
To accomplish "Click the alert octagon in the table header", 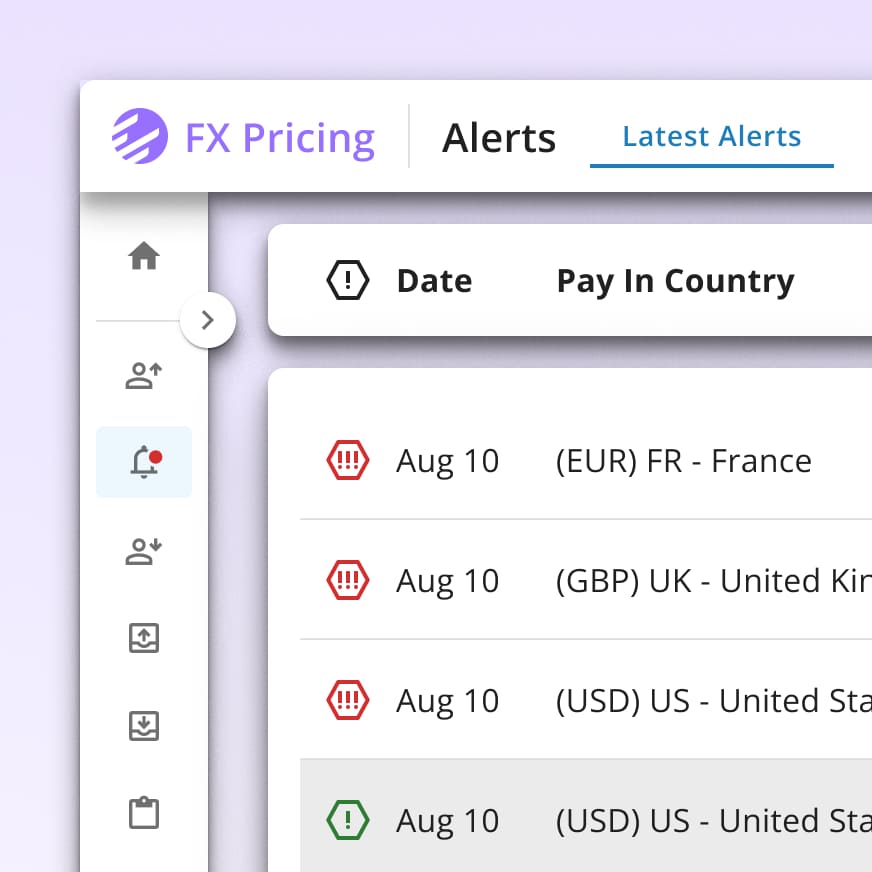I will tap(347, 281).
